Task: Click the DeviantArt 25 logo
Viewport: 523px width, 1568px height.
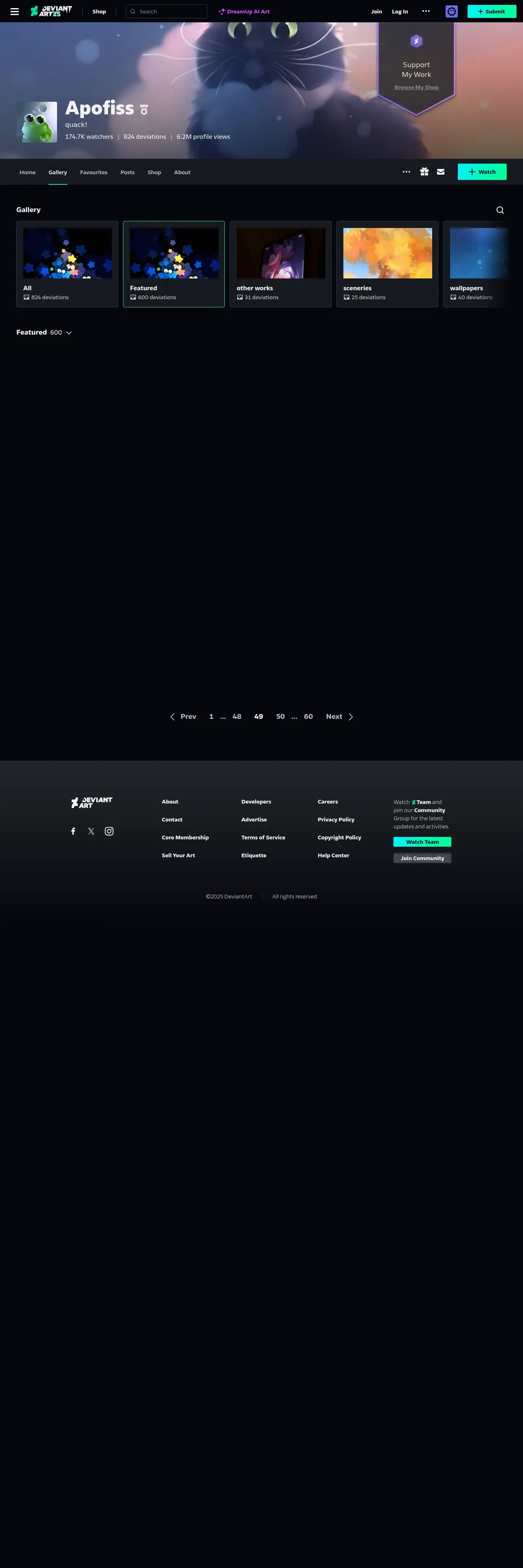Action: [x=51, y=11]
